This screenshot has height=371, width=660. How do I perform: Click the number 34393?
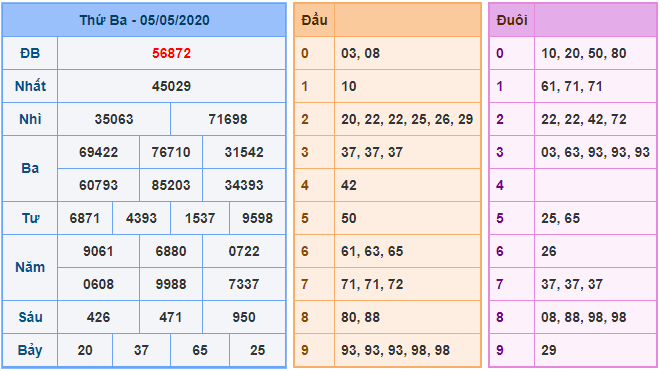(244, 185)
